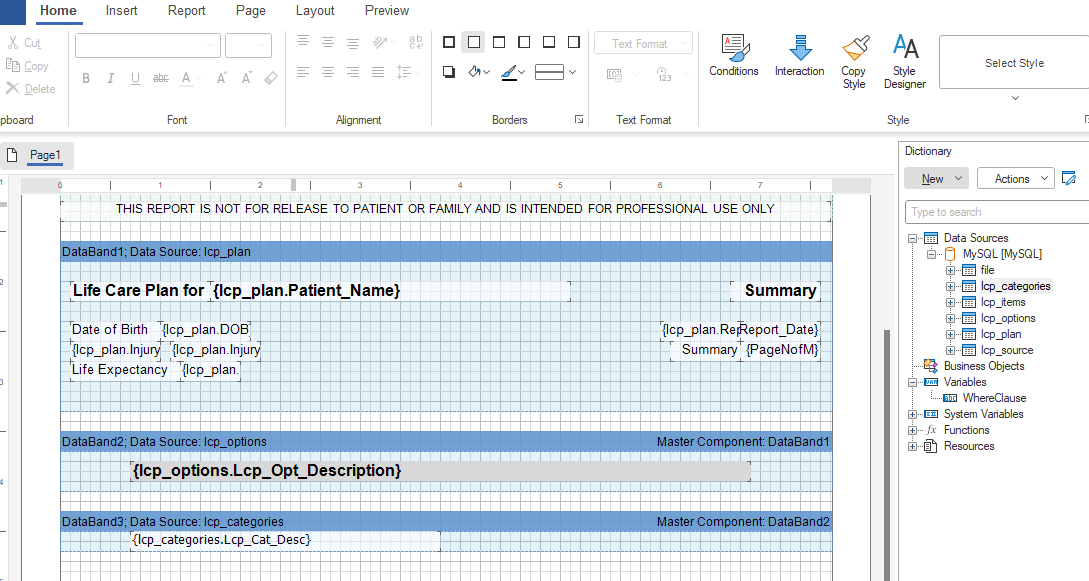Screen dimensions: 1089x581
Task: Open the Conditions editor
Action: (x=733, y=56)
